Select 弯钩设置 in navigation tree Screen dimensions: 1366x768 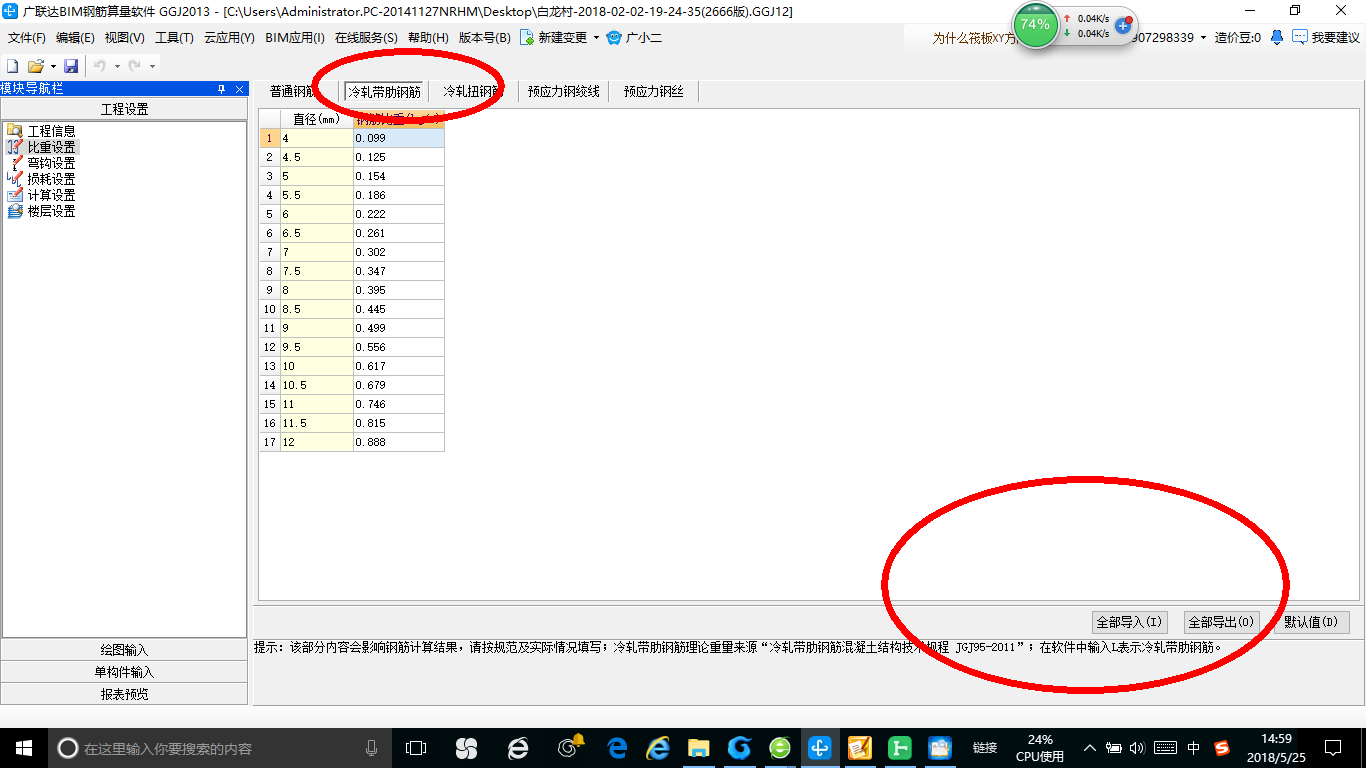[x=51, y=163]
